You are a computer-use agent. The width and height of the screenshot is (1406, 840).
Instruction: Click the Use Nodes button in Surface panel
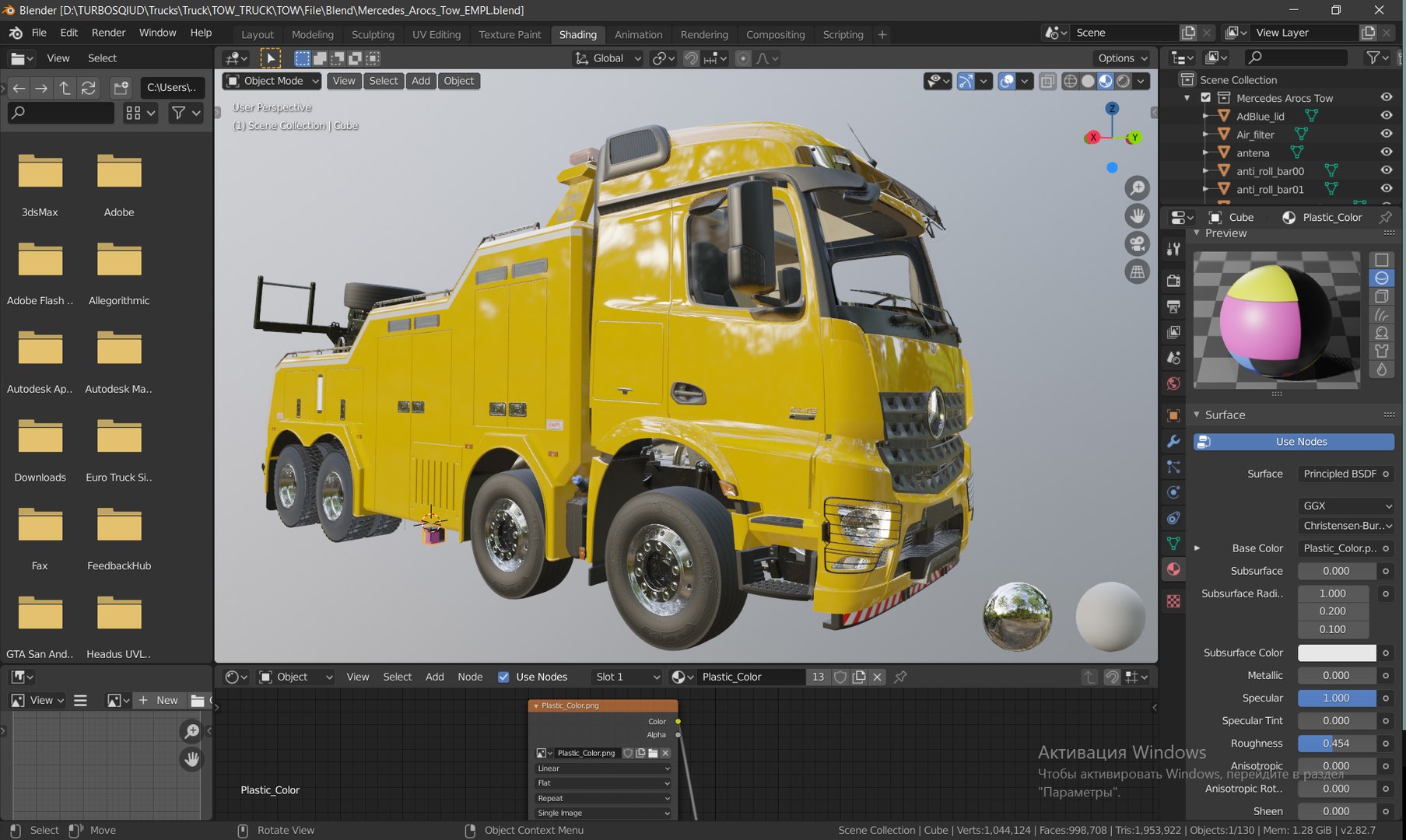coord(1293,442)
